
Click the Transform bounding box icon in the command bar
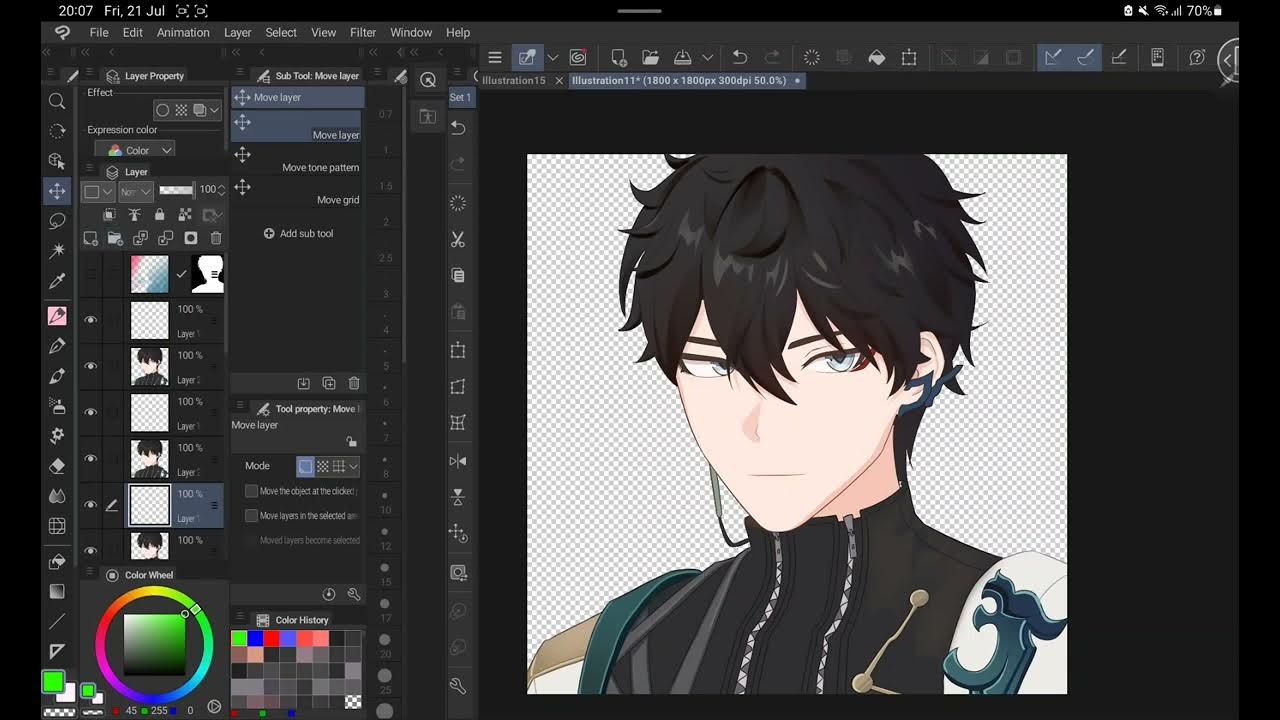(909, 58)
